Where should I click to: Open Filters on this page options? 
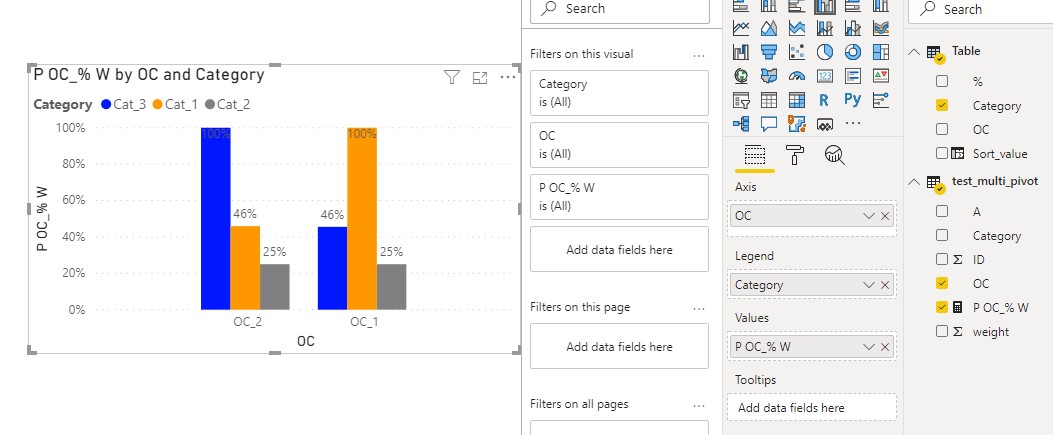[699, 309]
